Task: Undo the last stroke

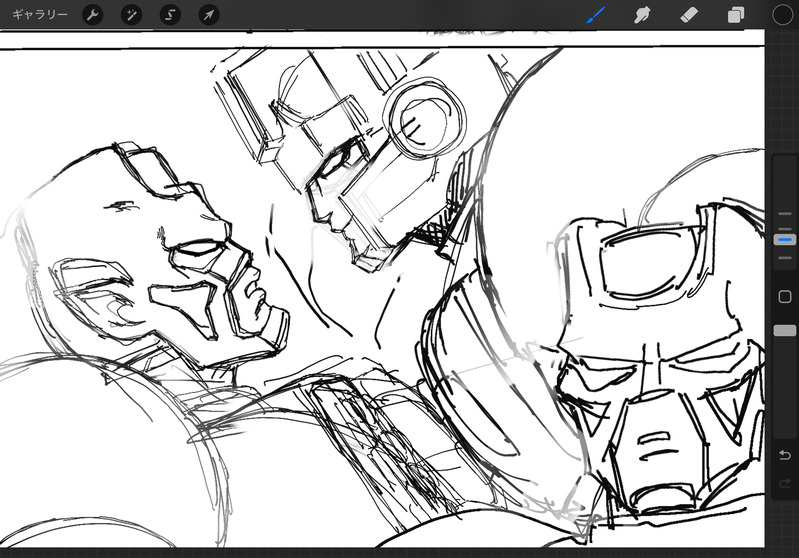Action: coord(785,455)
